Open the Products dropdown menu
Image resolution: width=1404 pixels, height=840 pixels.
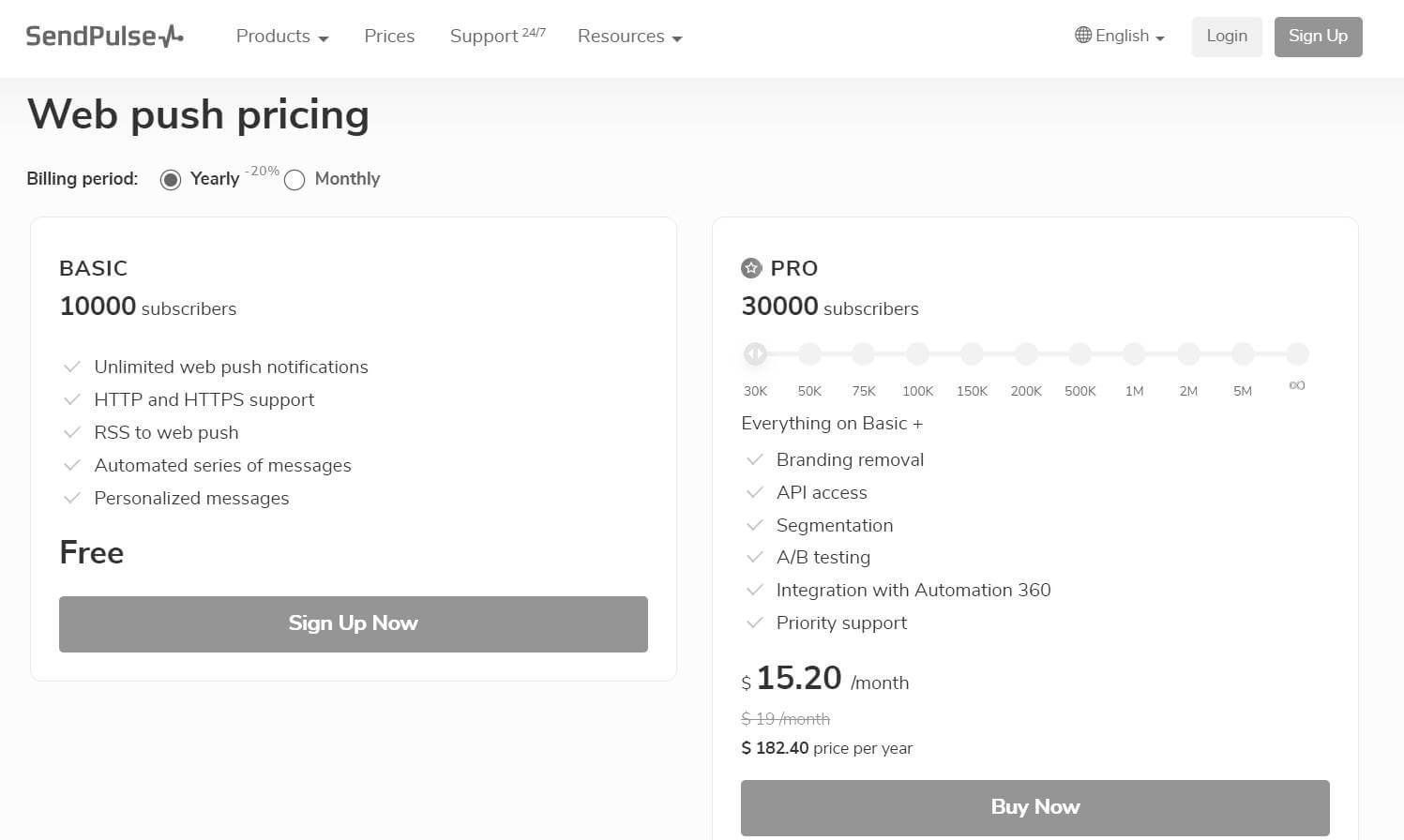tap(282, 37)
